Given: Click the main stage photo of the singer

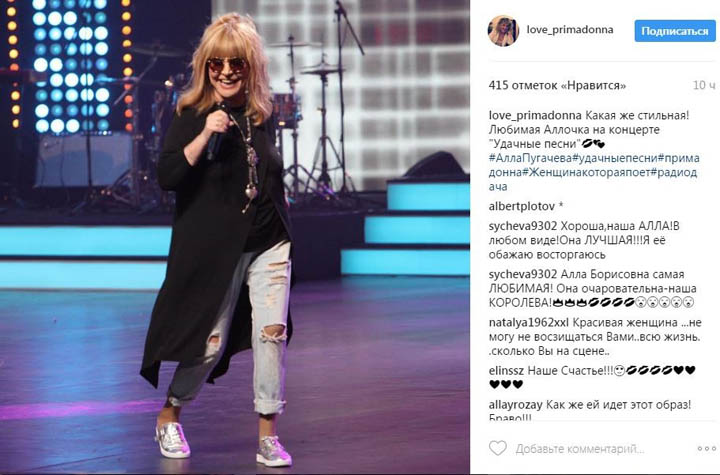Looking at the screenshot, I should 235,238.
